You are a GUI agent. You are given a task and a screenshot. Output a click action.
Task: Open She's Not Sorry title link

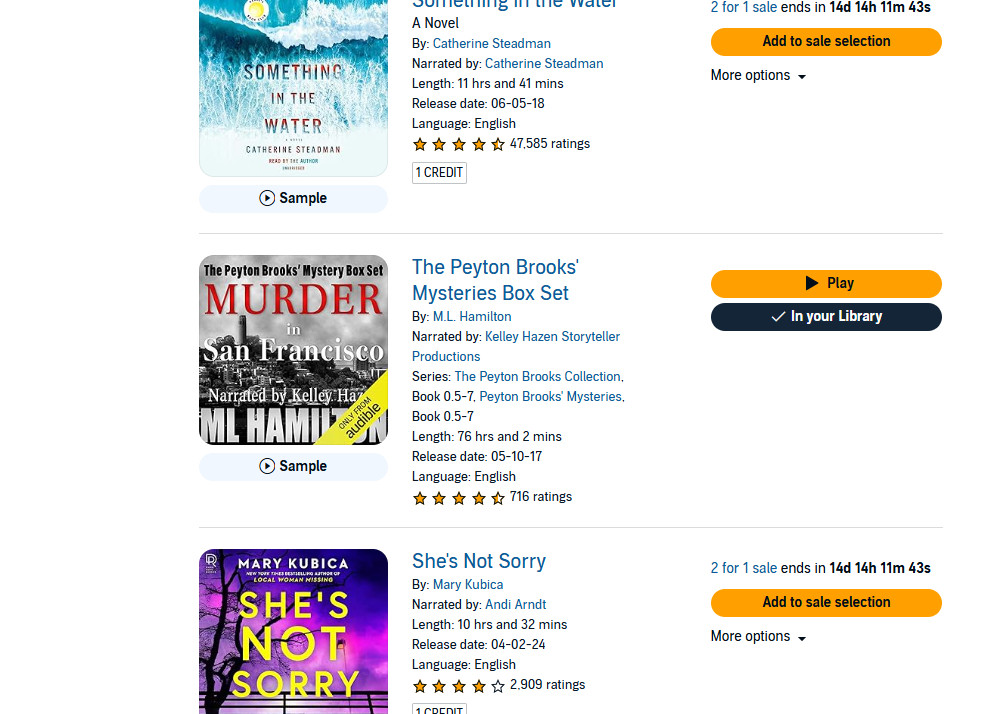coord(478,561)
